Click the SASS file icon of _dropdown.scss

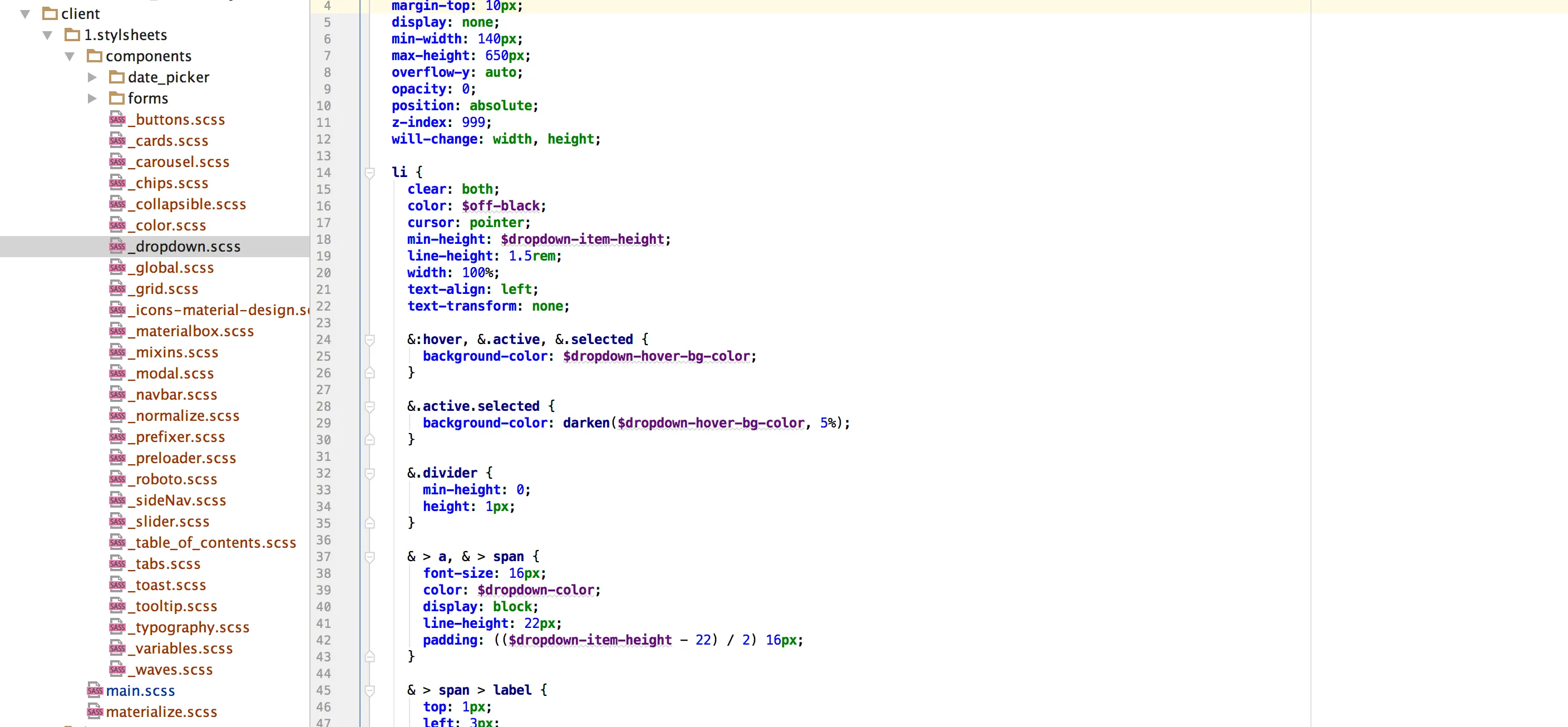pyautogui.click(x=117, y=246)
